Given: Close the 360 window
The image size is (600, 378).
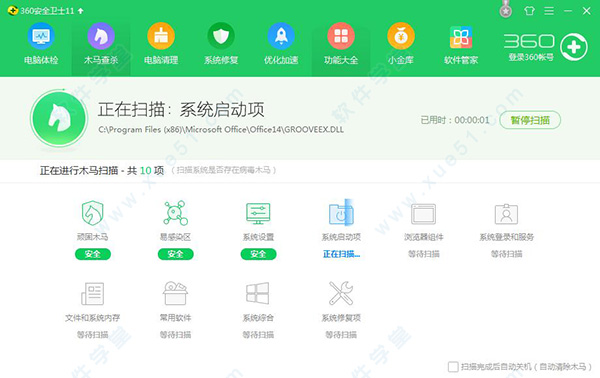Looking at the screenshot, I should 587,11.
